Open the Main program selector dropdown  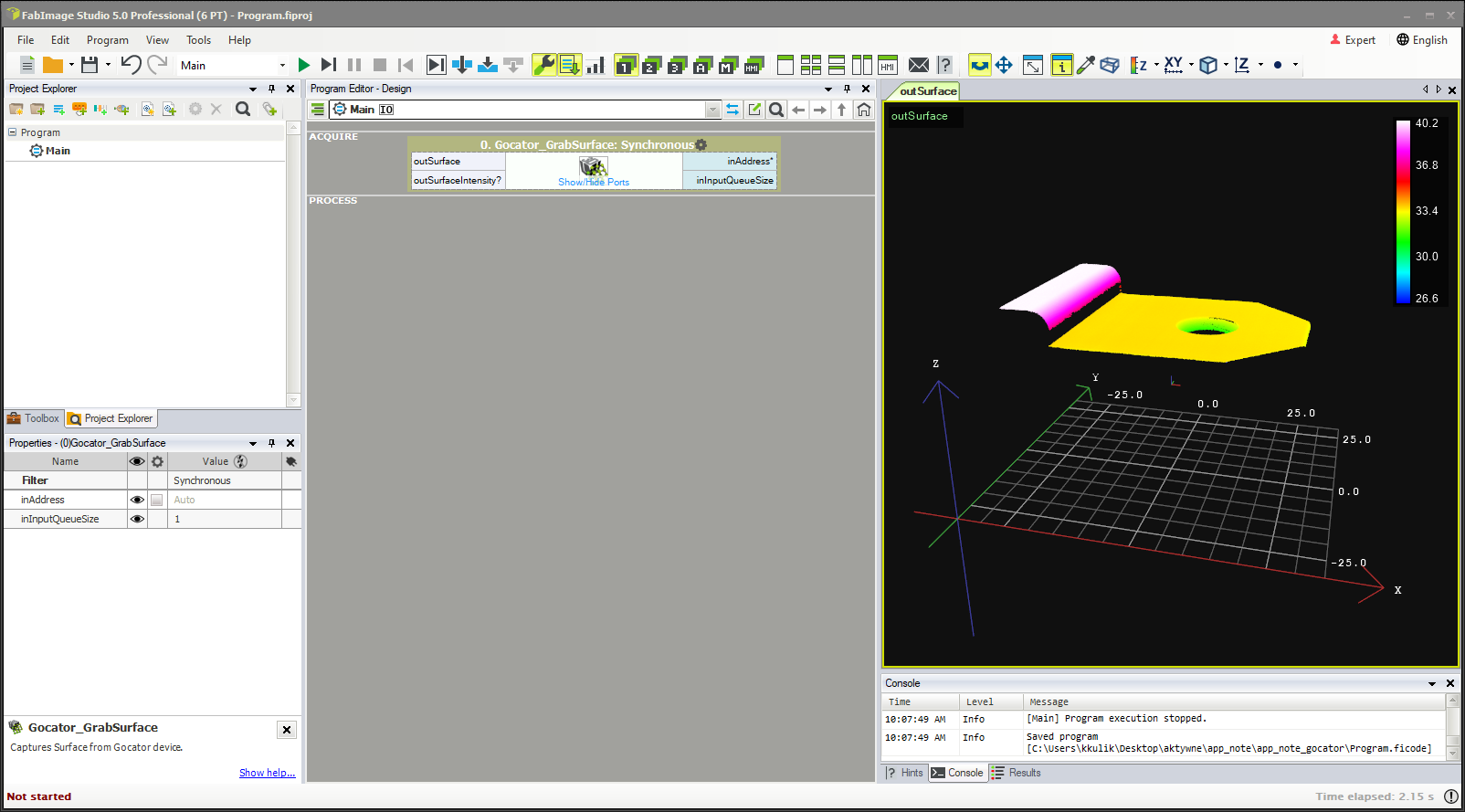pyautogui.click(x=282, y=65)
